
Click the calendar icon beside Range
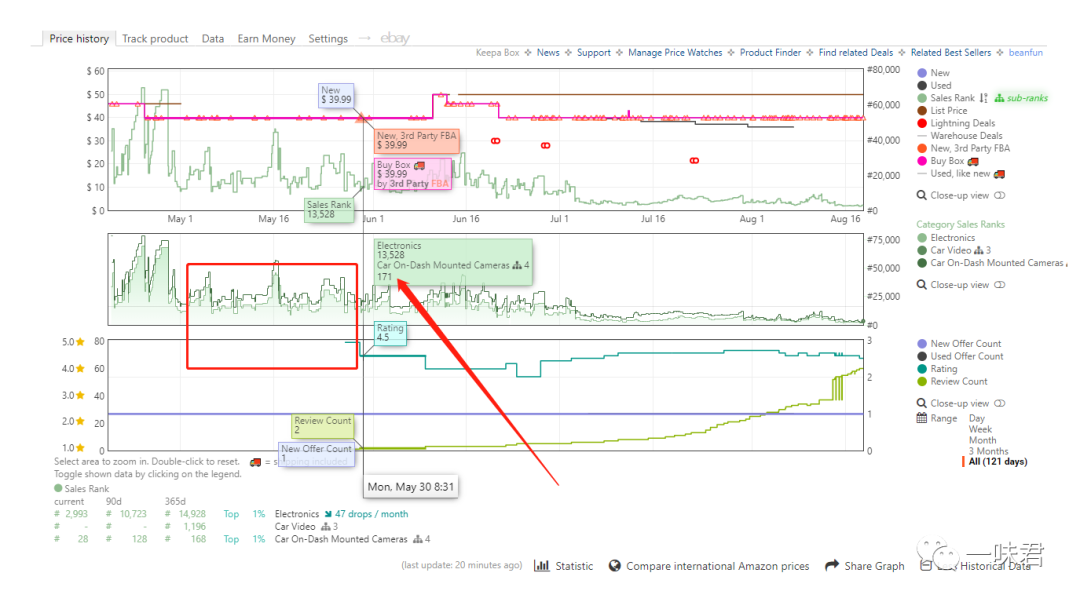922,418
